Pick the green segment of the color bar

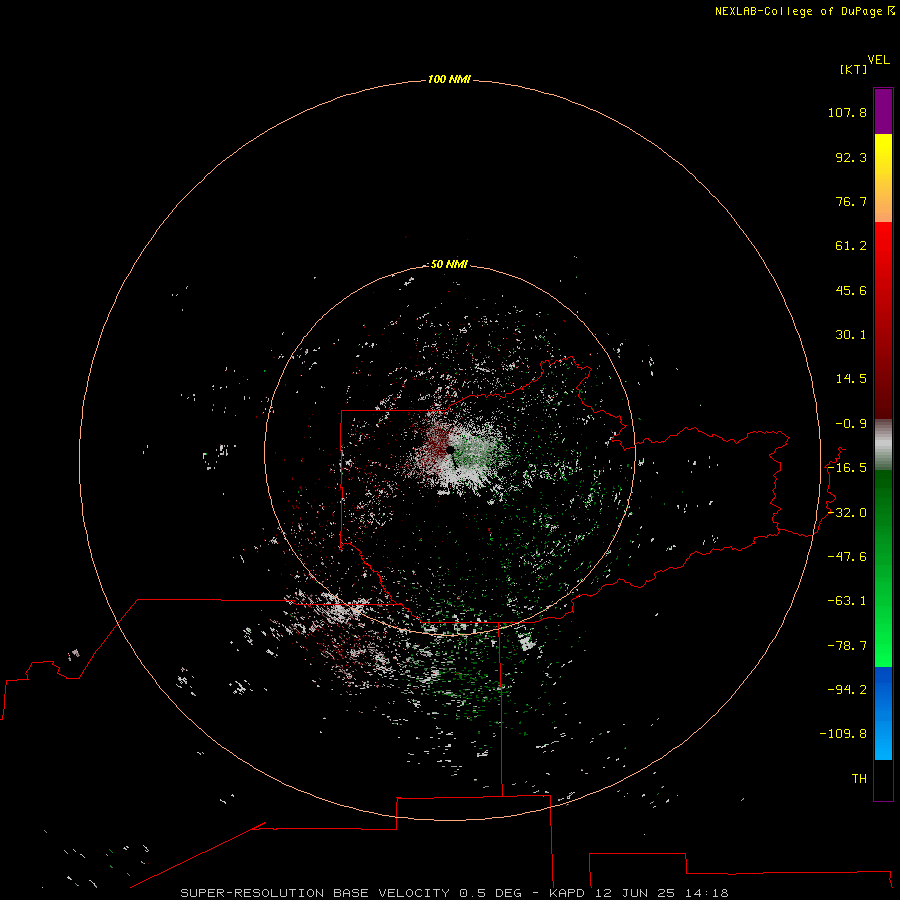[x=883, y=568]
